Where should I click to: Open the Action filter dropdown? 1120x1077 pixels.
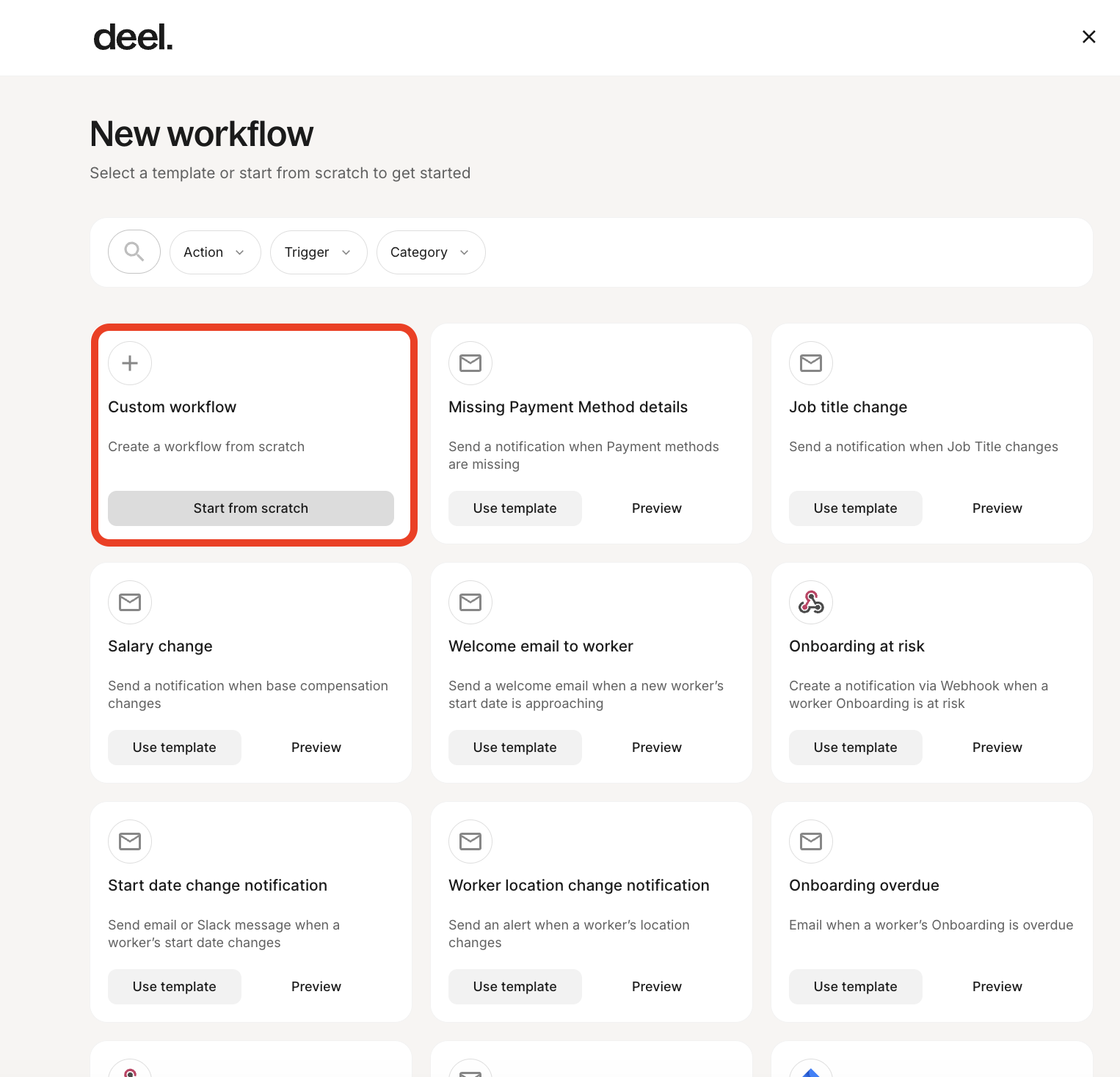point(214,252)
